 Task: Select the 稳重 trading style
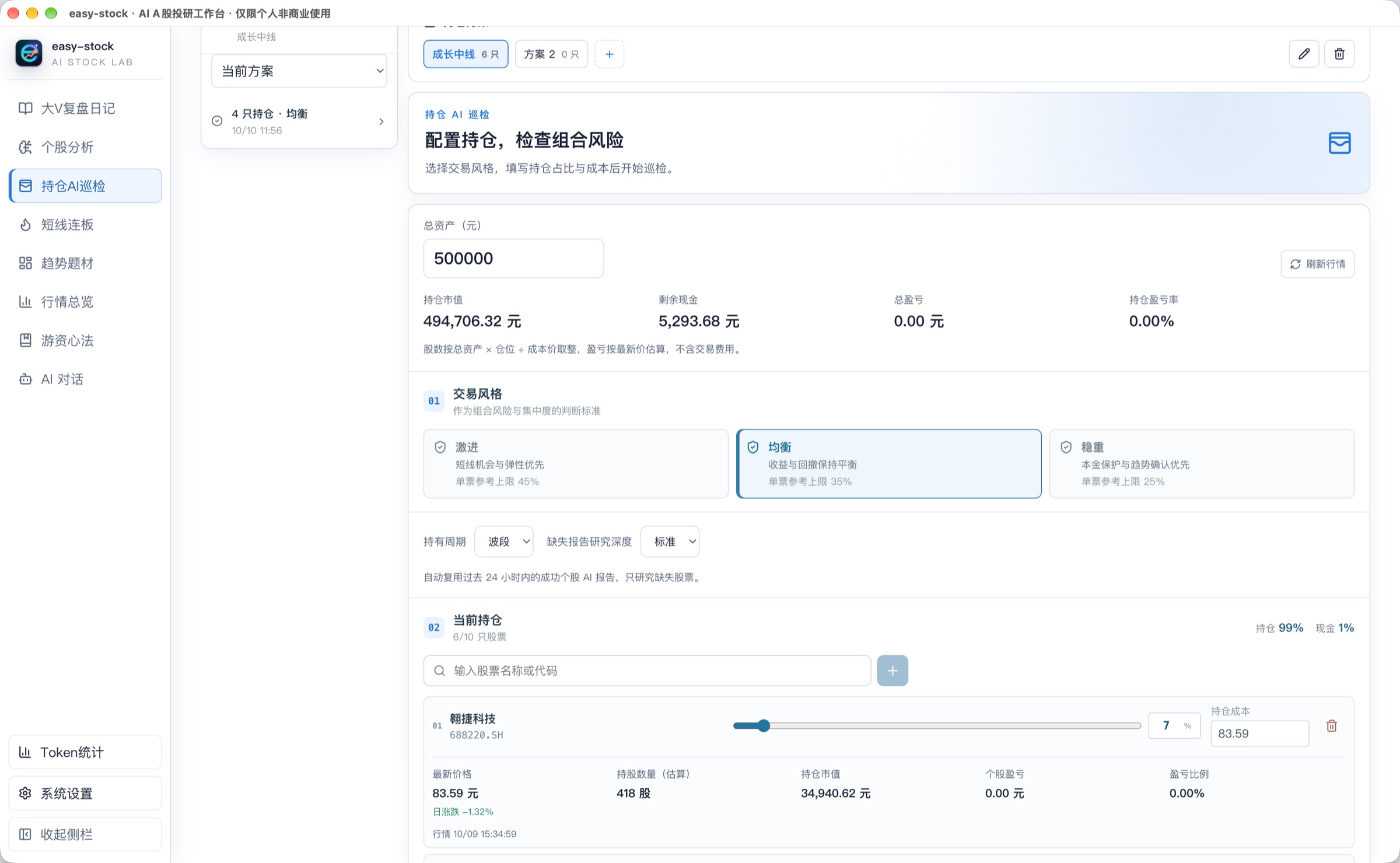pos(1202,464)
